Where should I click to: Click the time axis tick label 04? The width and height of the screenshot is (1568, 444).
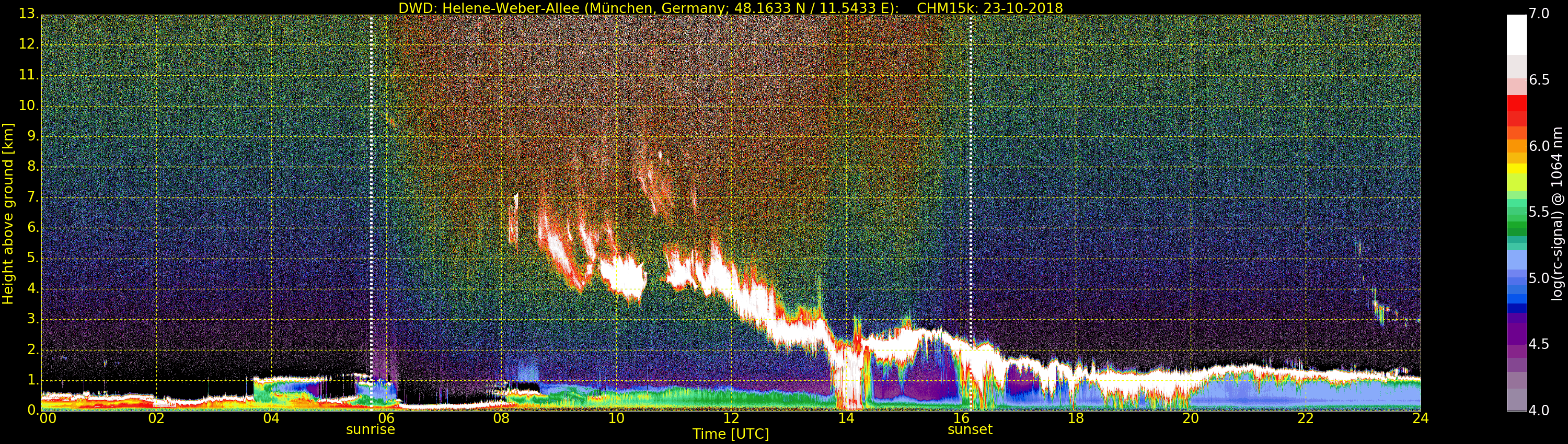[x=271, y=418]
